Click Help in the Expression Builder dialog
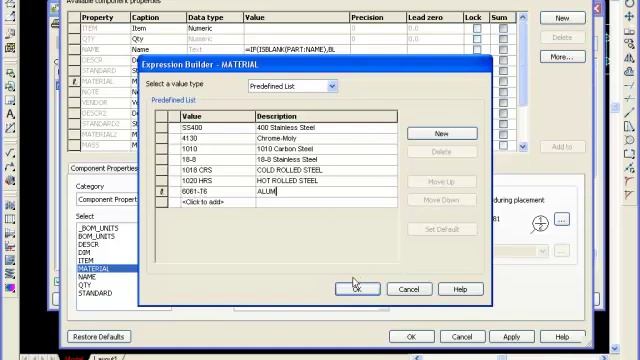The image size is (640, 360). tap(460, 289)
